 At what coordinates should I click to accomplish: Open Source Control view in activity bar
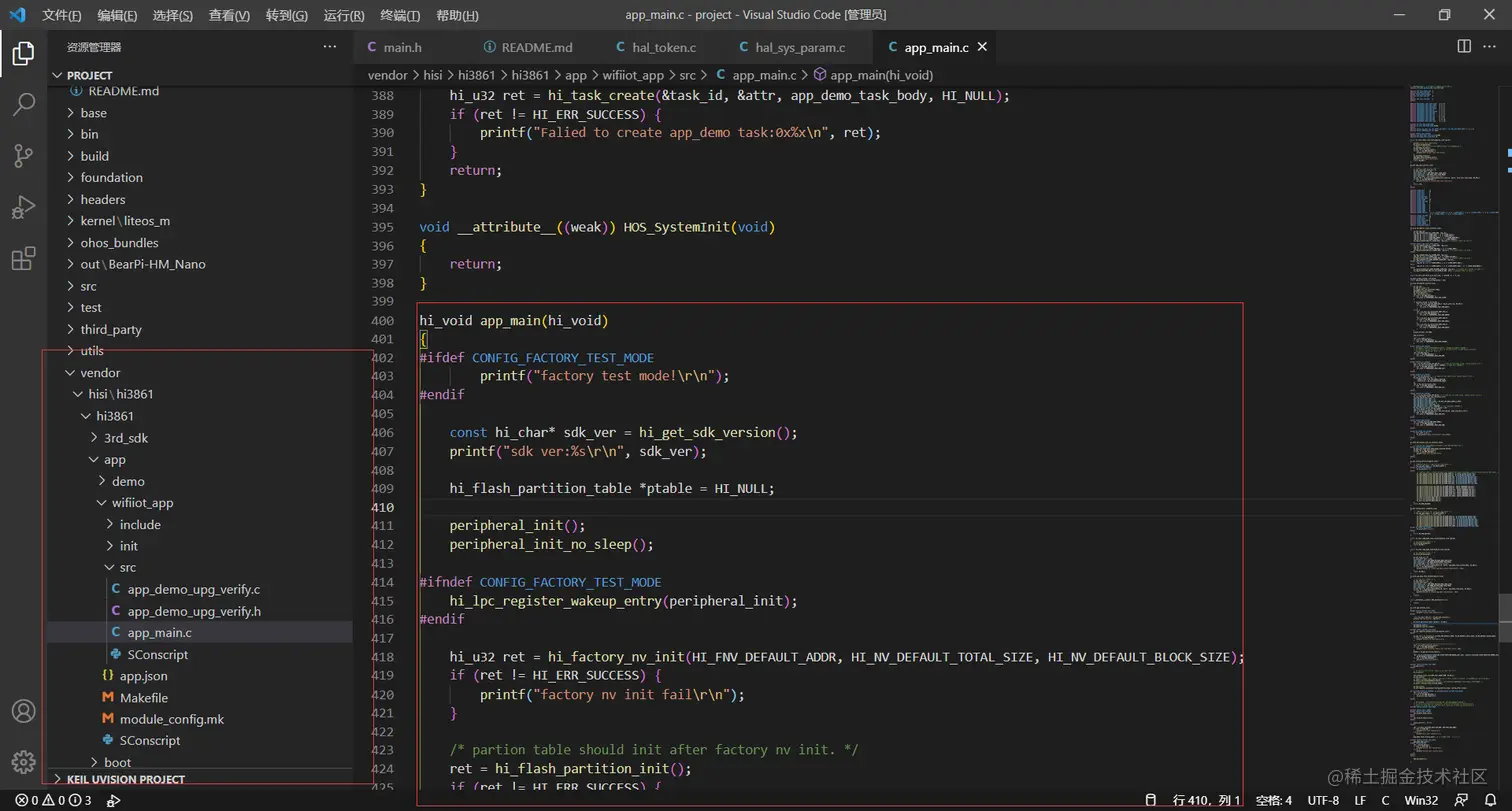coord(23,156)
